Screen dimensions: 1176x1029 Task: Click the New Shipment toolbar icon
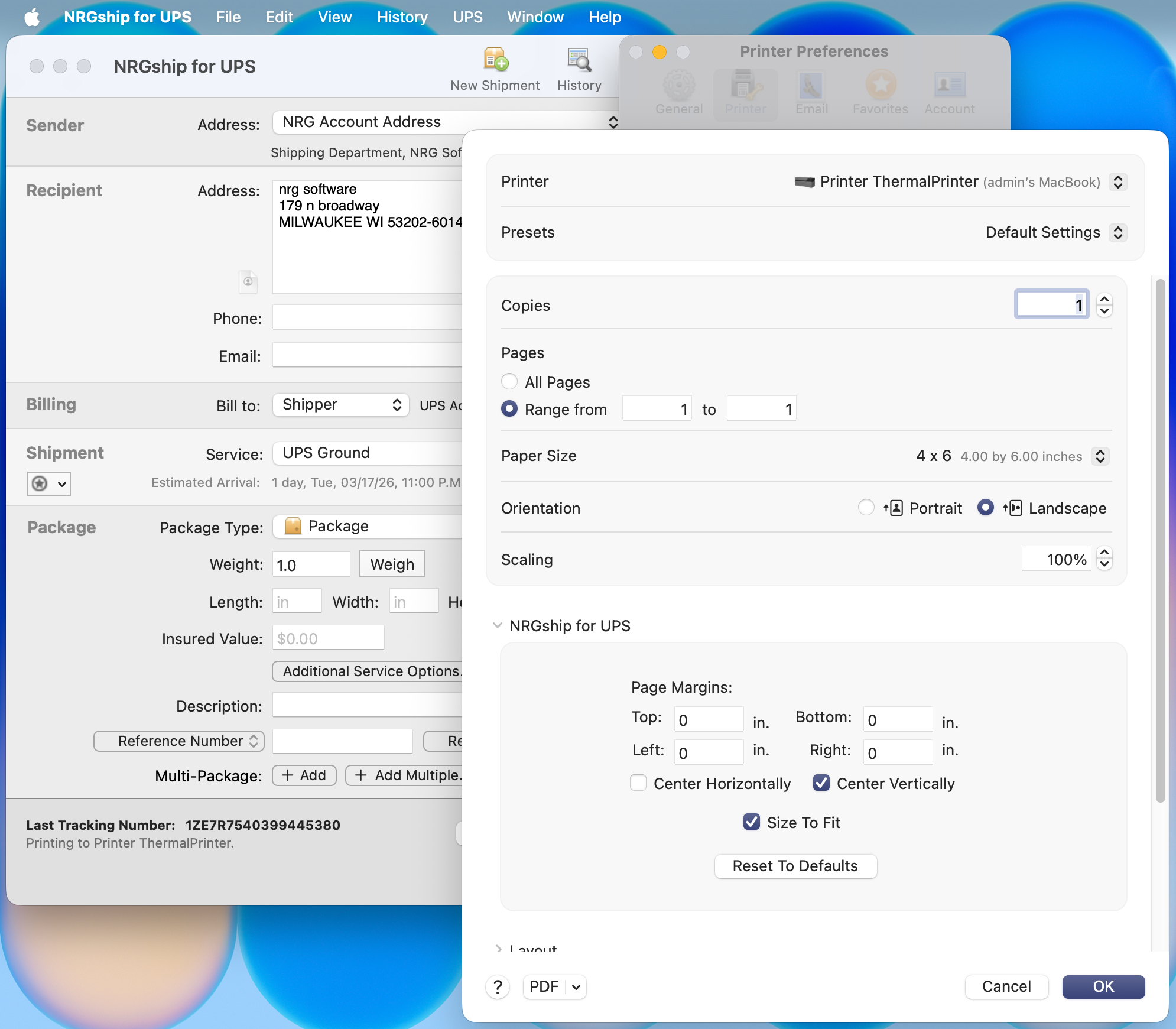click(495, 60)
